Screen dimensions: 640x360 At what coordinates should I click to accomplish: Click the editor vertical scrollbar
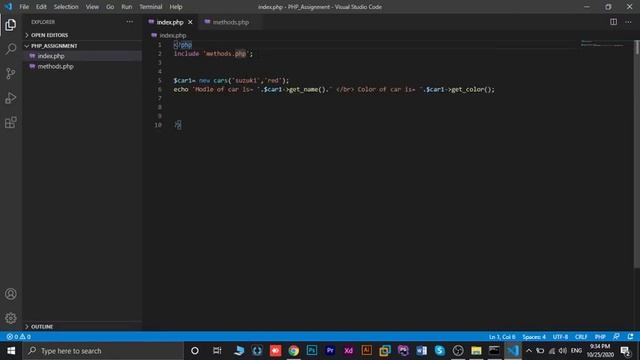(x=637, y=155)
